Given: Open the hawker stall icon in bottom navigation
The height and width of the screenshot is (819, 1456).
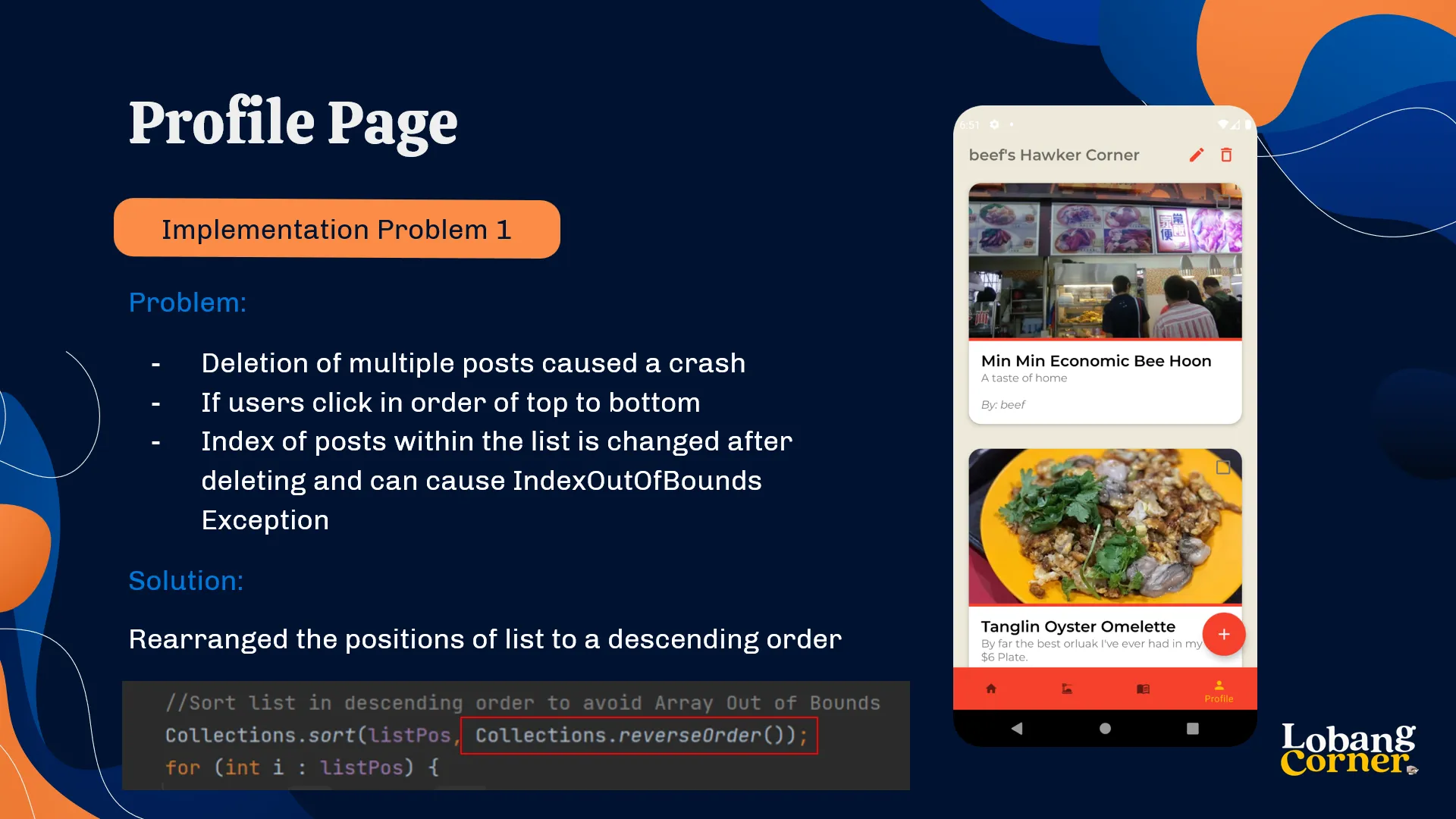Looking at the screenshot, I should pos(1067,689).
